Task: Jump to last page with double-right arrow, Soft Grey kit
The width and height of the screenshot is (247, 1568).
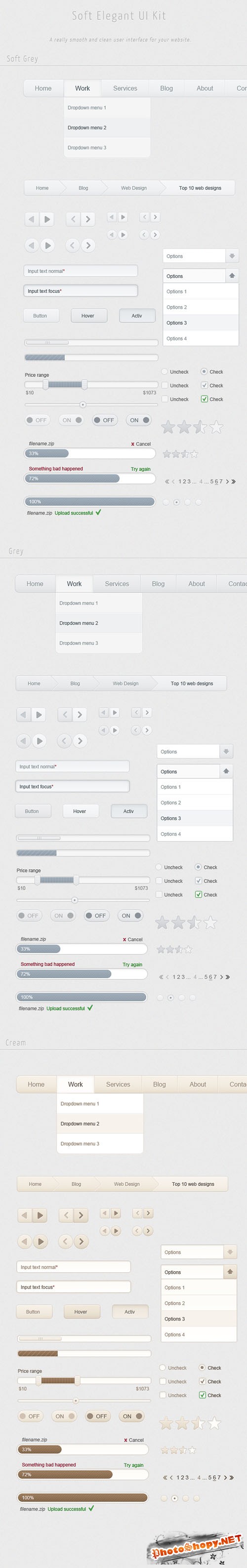Action: click(234, 482)
